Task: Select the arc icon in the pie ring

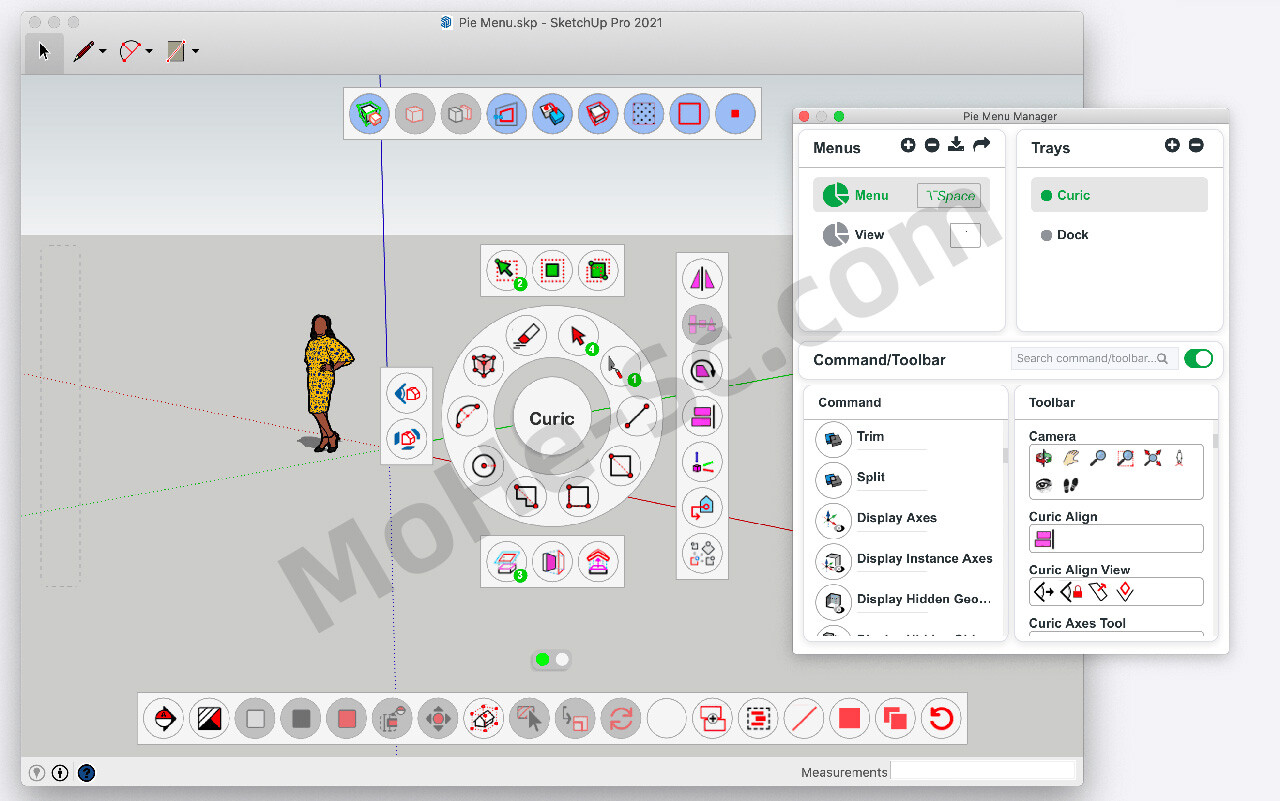Action: point(467,416)
